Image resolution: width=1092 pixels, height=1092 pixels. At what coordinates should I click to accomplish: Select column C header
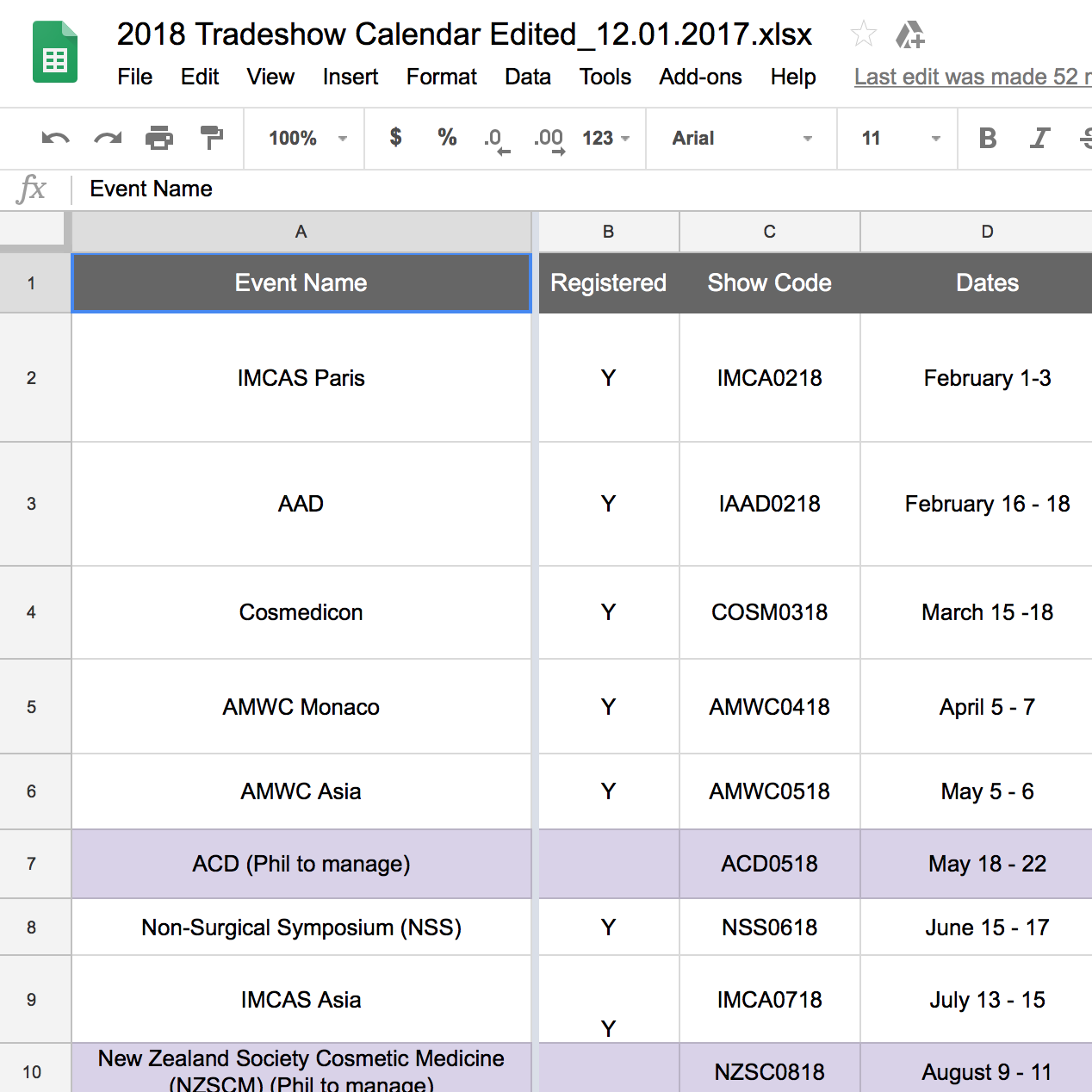point(770,232)
